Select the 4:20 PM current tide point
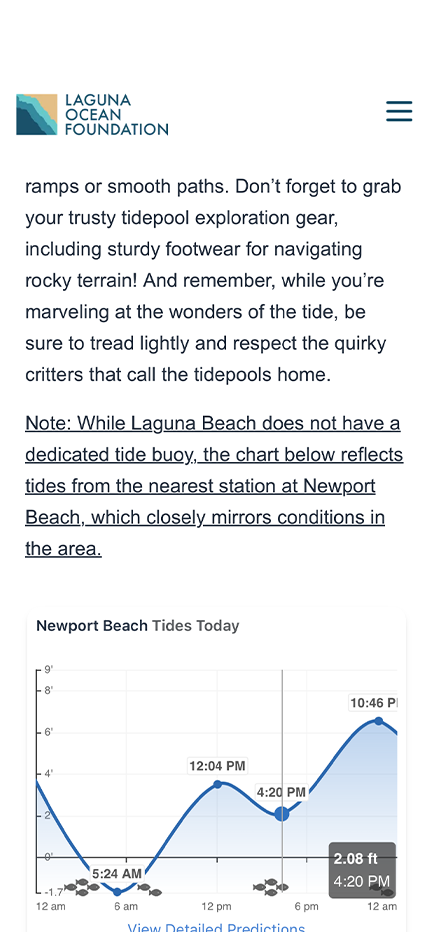The height and width of the screenshot is (932, 430). [x=282, y=814]
